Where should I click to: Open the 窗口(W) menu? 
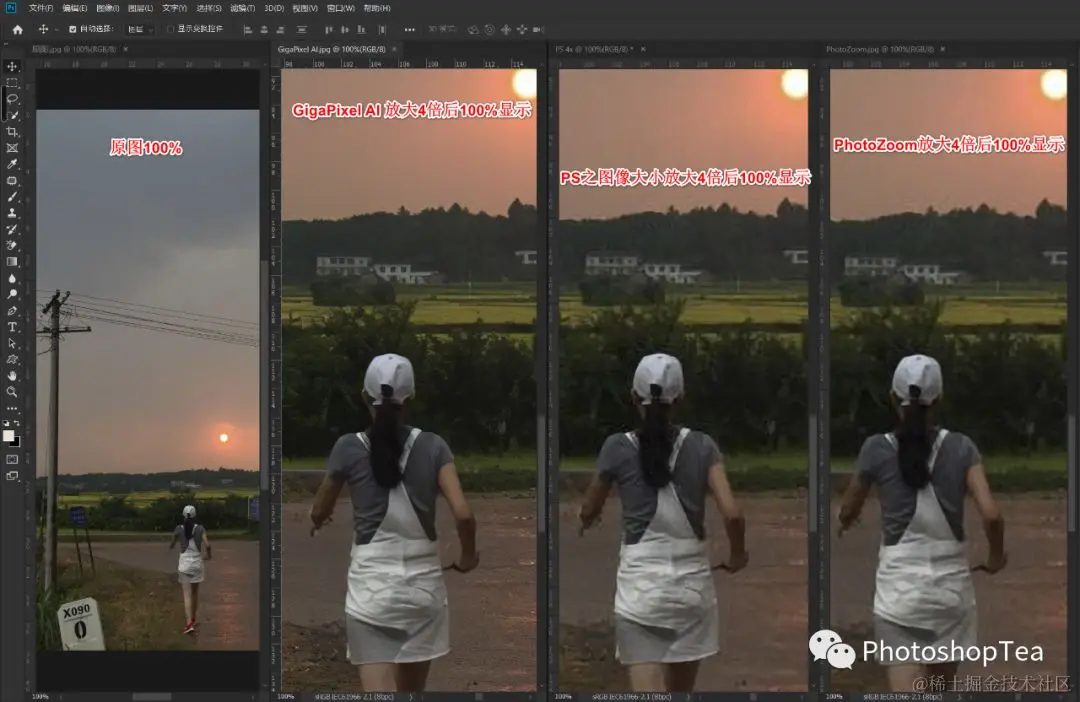pyautogui.click(x=340, y=8)
